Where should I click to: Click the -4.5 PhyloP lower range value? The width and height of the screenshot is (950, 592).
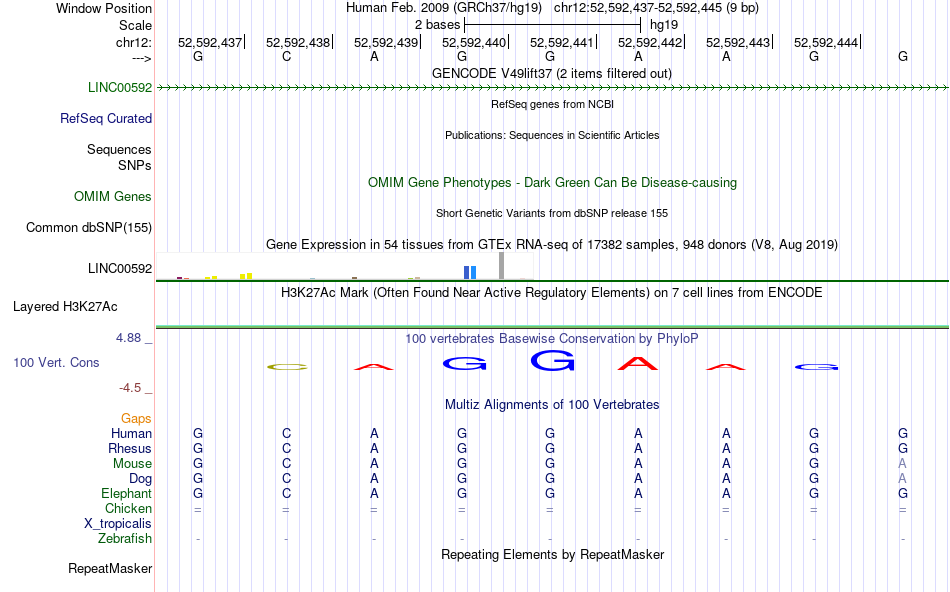(130, 388)
